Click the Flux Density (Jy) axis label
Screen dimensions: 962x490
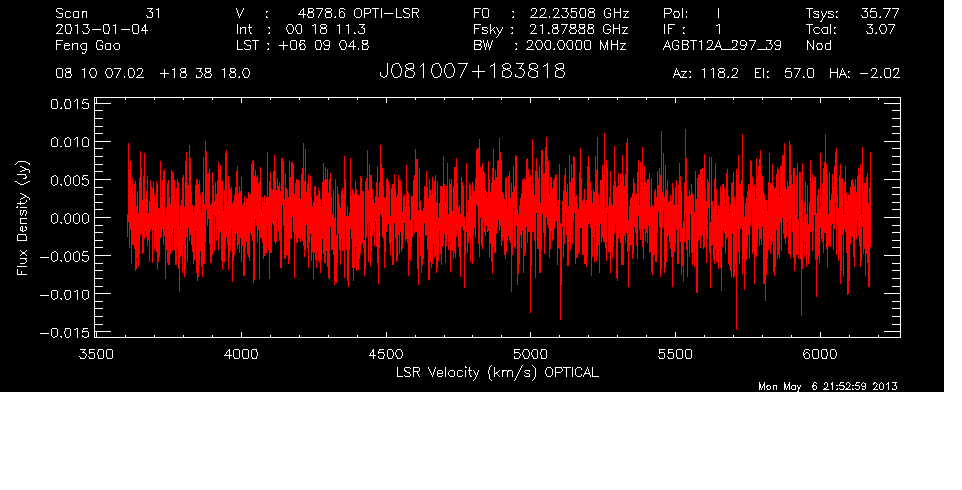tap(23, 218)
